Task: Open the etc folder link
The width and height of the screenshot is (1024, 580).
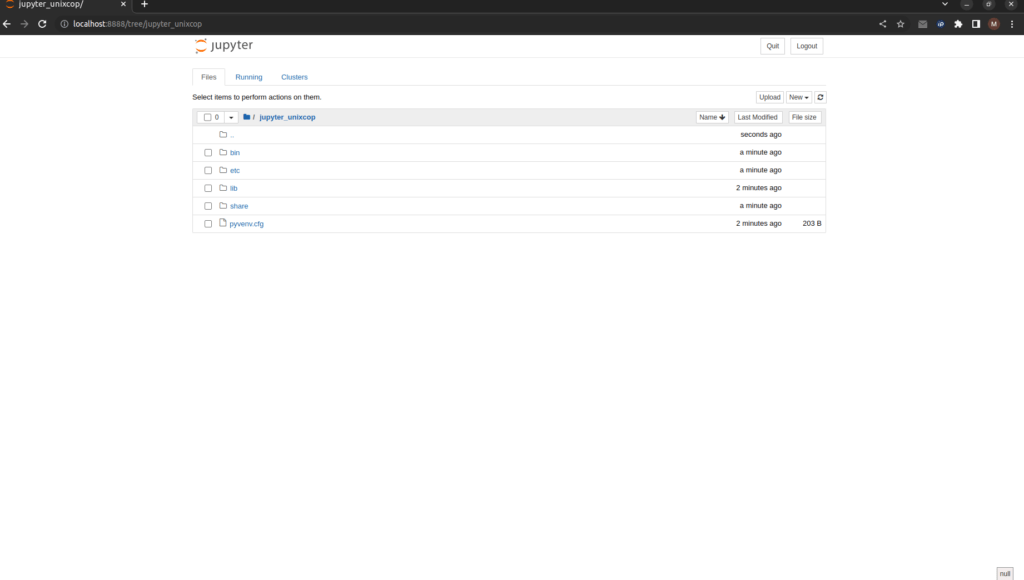Action: click(235, 170)
